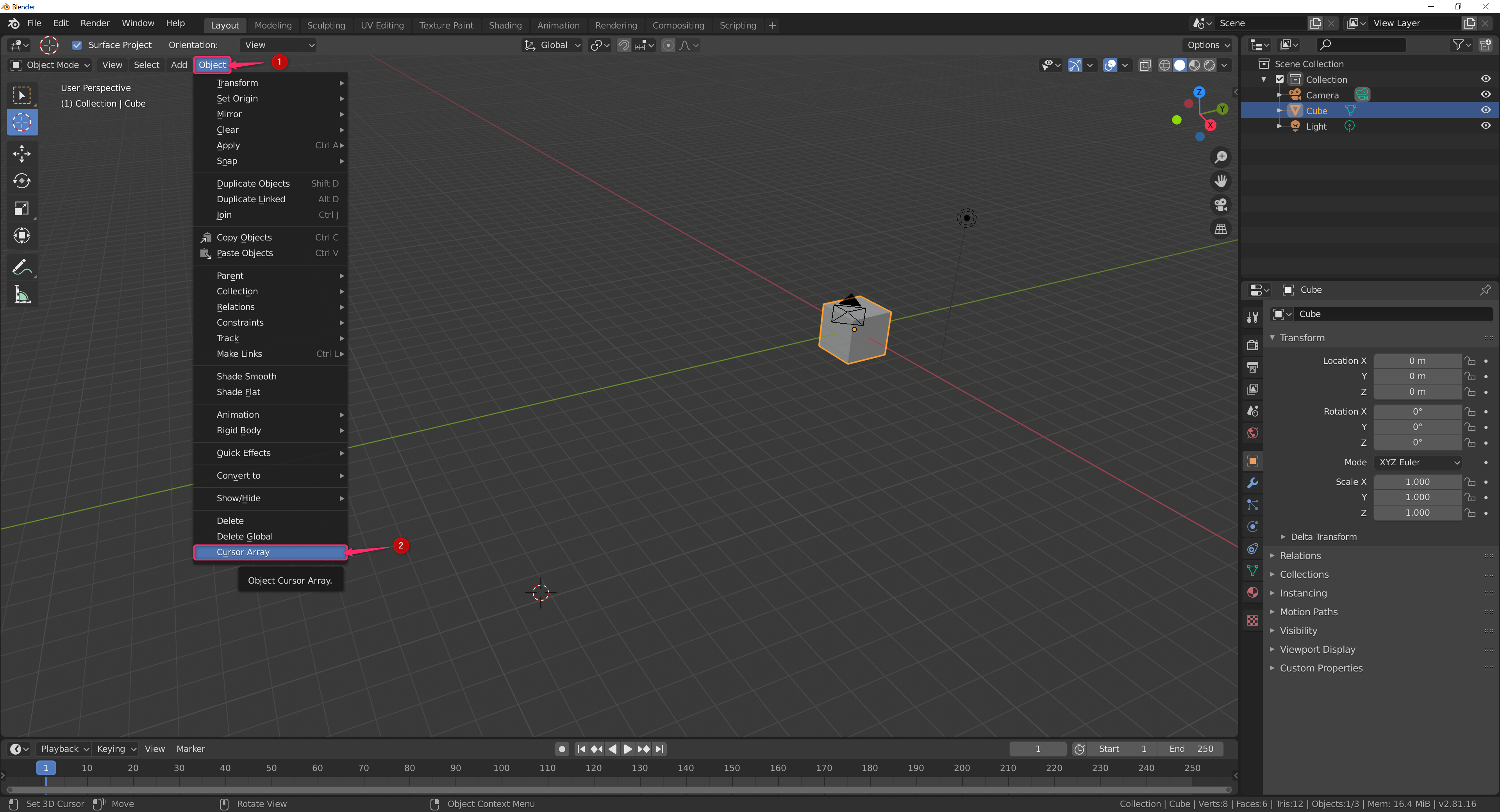Toggle camera view icon in viewport
1500x812 pixels.
coord(1220,205)
